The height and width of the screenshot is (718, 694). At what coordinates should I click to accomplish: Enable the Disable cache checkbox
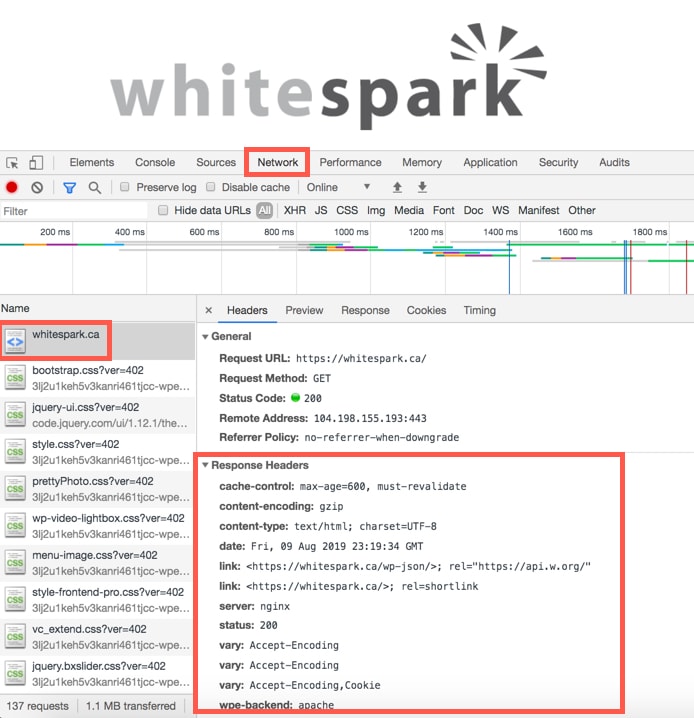tap(211, 187)
